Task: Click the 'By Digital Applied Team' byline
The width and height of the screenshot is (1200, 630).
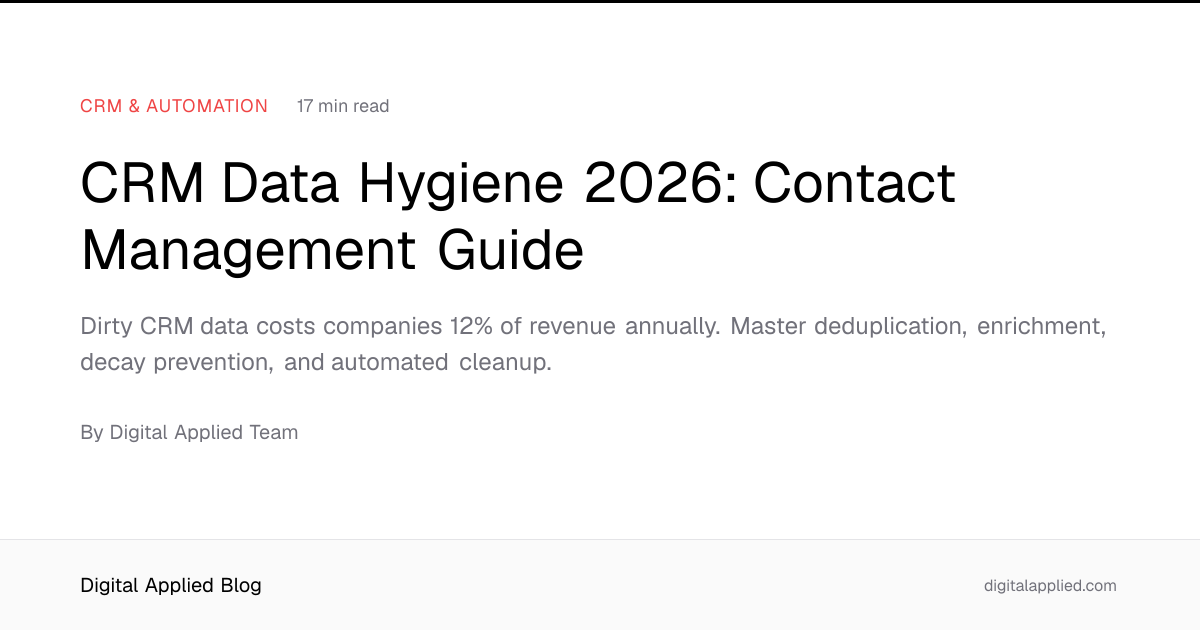Action: tap(189, 433)
